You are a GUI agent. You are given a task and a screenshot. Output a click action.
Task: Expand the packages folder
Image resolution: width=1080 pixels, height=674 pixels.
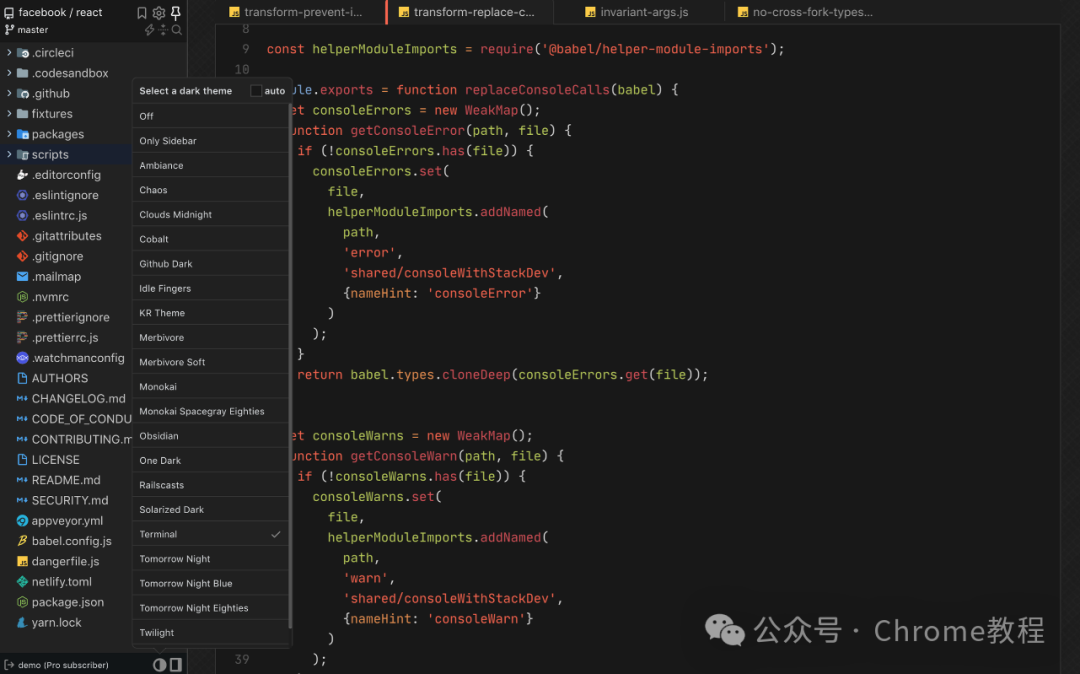click(9, 134)
